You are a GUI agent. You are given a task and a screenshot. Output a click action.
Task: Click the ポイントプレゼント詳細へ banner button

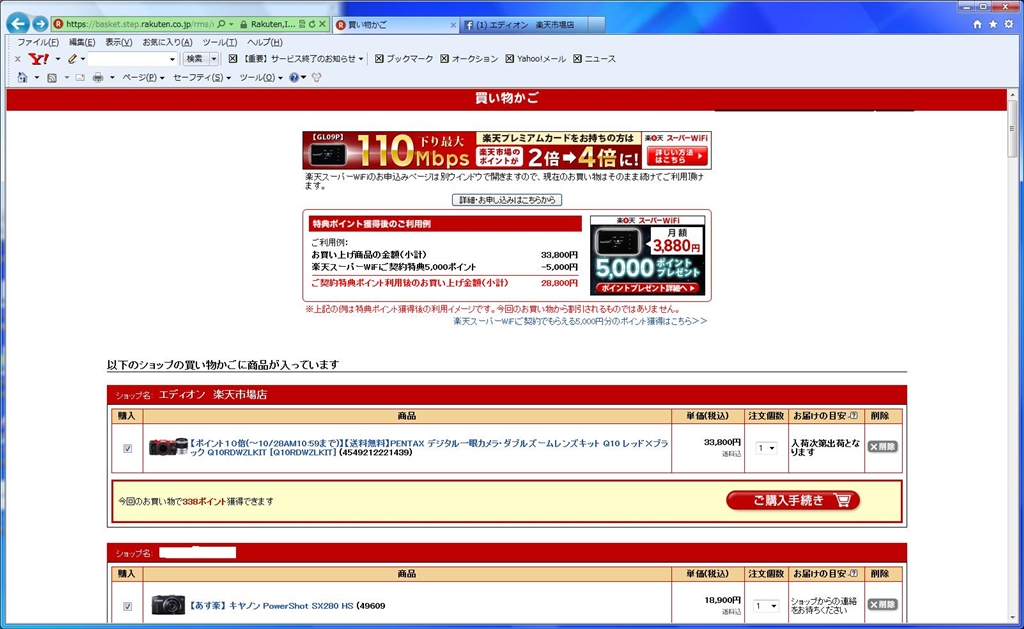pyautogui.click(x=648, y=288)
